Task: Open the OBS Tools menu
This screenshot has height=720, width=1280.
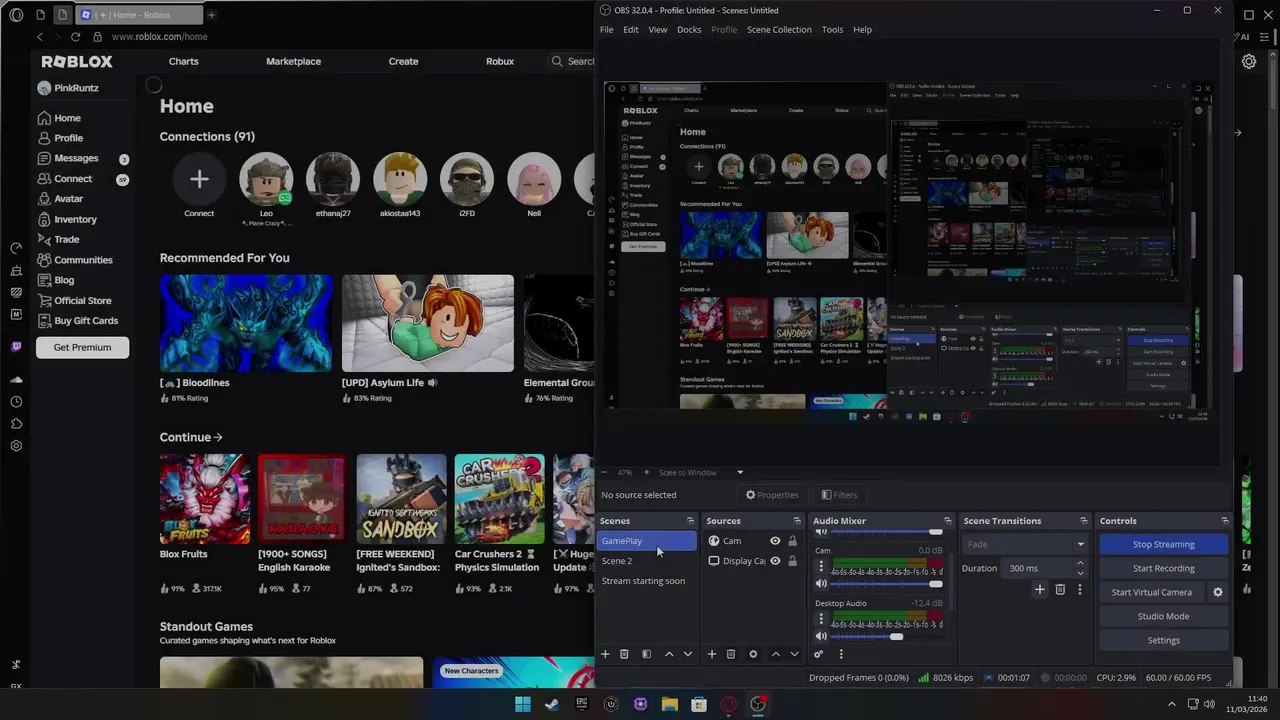Action: [x=832, y=30]
